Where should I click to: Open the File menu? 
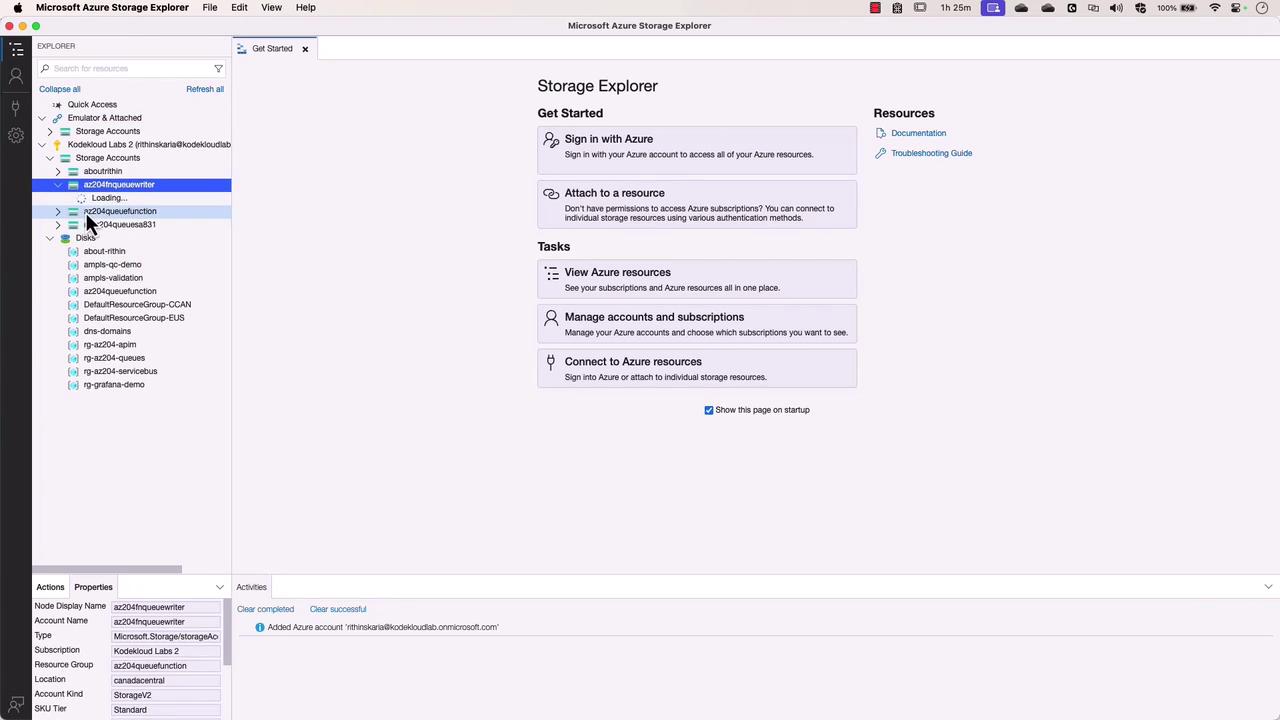210,8
